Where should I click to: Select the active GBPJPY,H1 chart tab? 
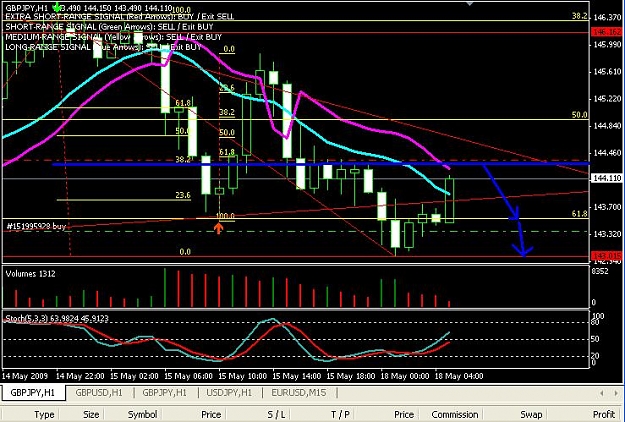33,393
